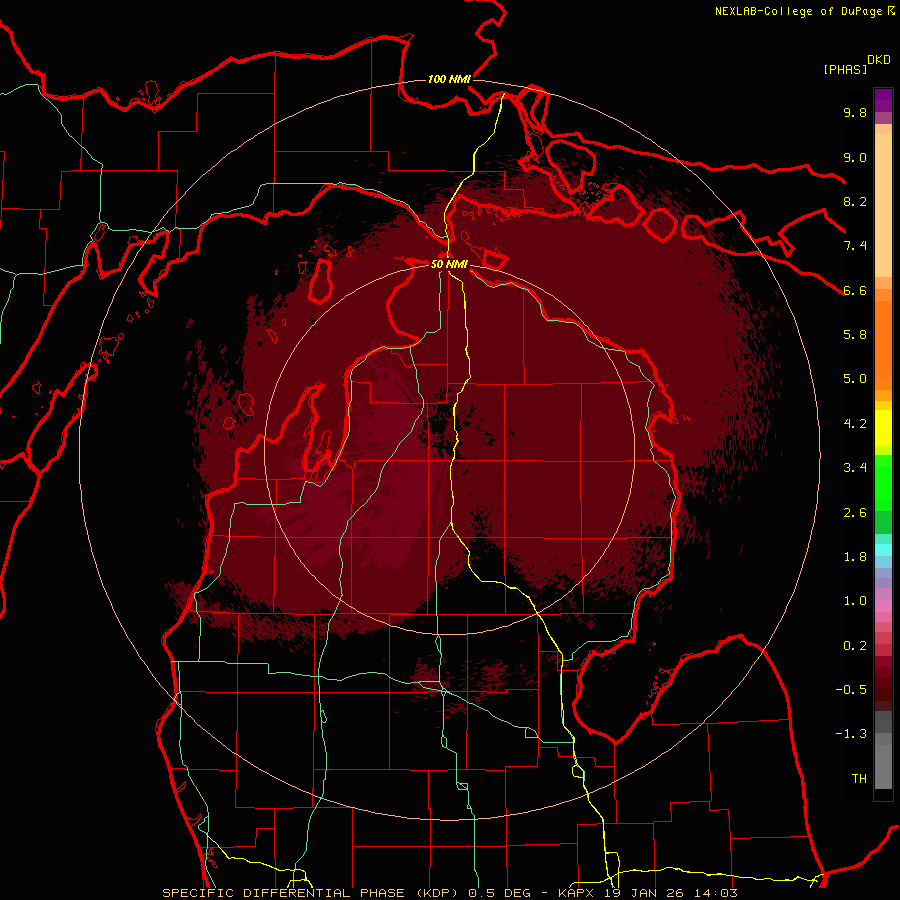Click the 4.2 color scale value
This screenshot has height=900, width=900.
pyautogui.click(x=855, y=424)
